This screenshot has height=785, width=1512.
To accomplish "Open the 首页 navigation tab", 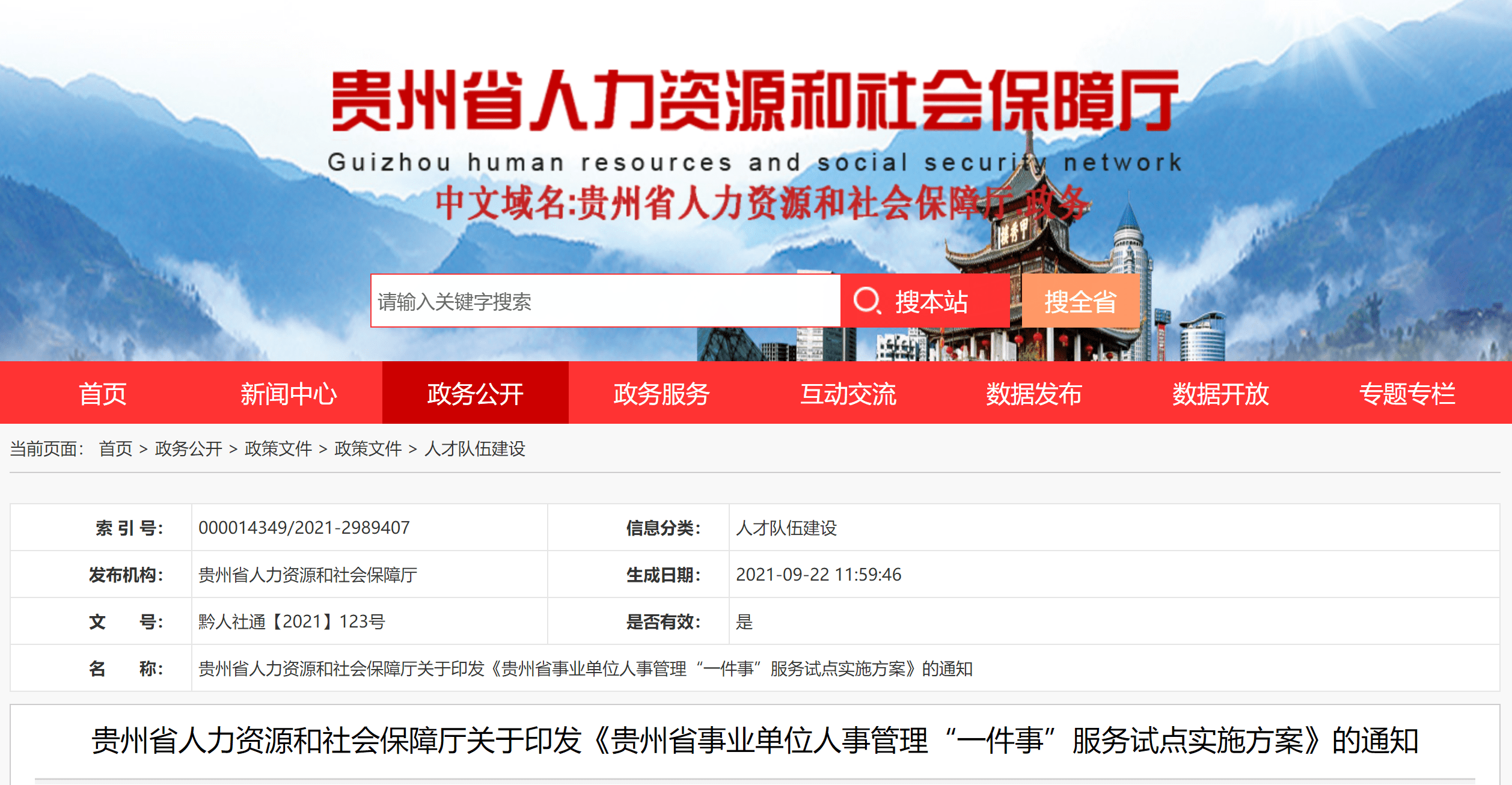I will pyautogui.click(x=103, y=393).
